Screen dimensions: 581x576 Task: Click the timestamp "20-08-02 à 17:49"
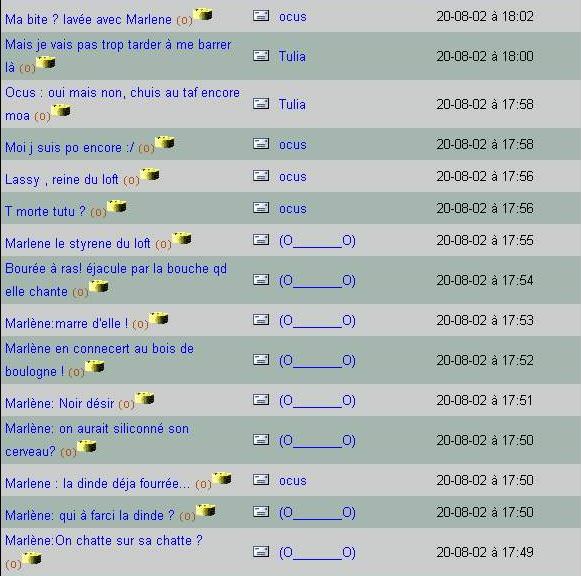[485, 552]
